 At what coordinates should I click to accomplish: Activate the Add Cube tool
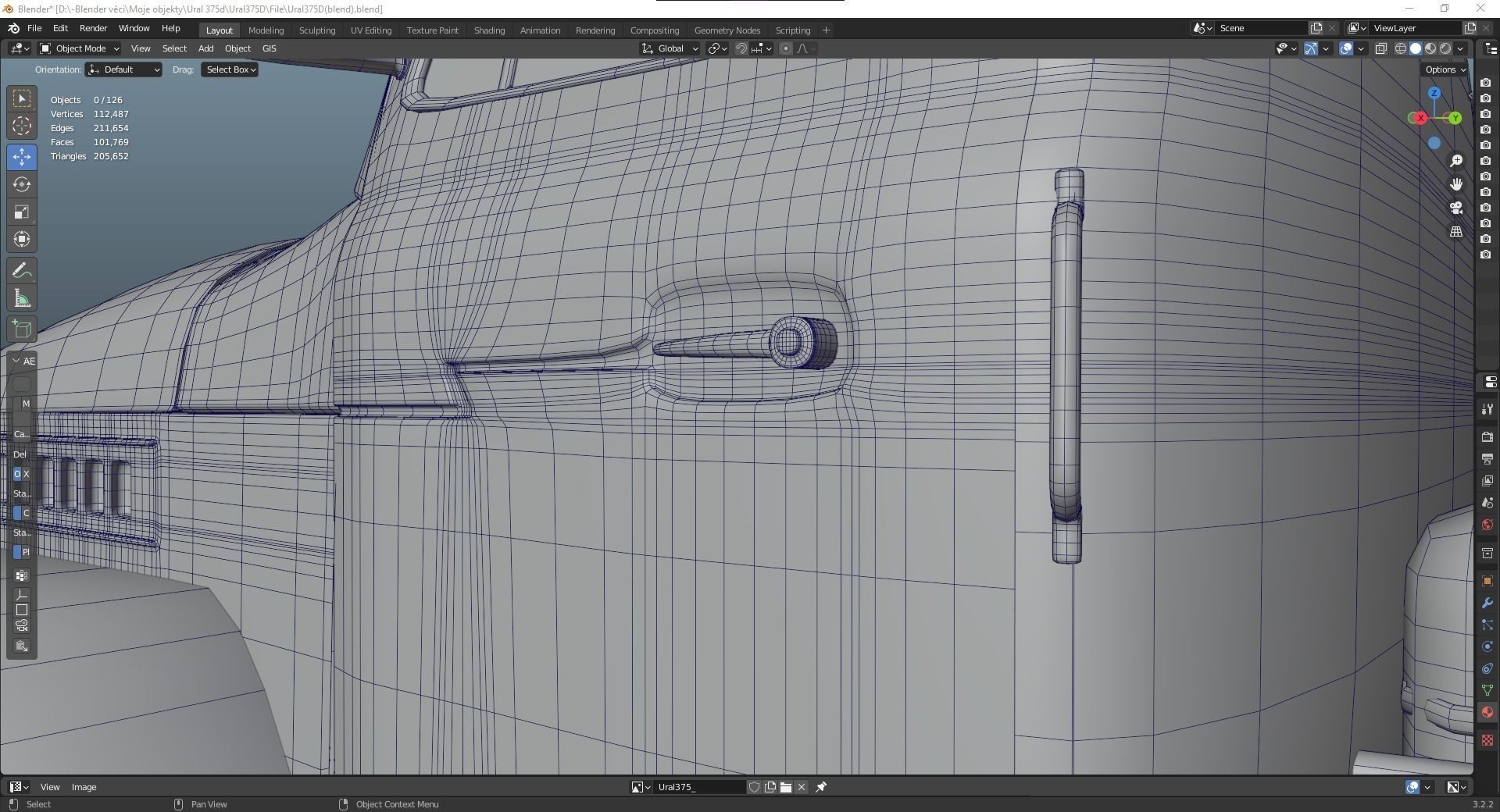click(x=22, y=329)
